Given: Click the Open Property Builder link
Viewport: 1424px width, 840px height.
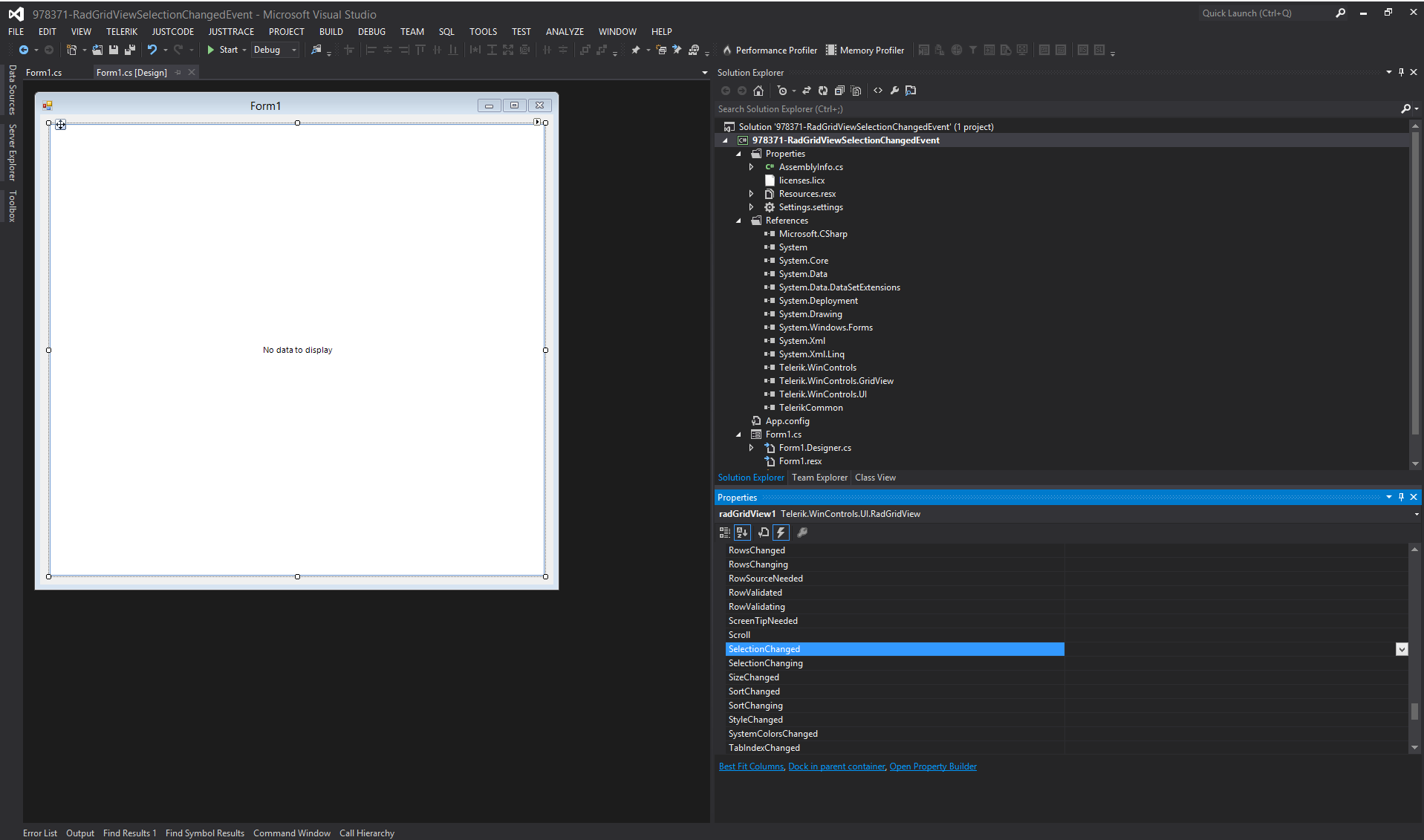Looking at the screenshot, I should tap(932, 766).
